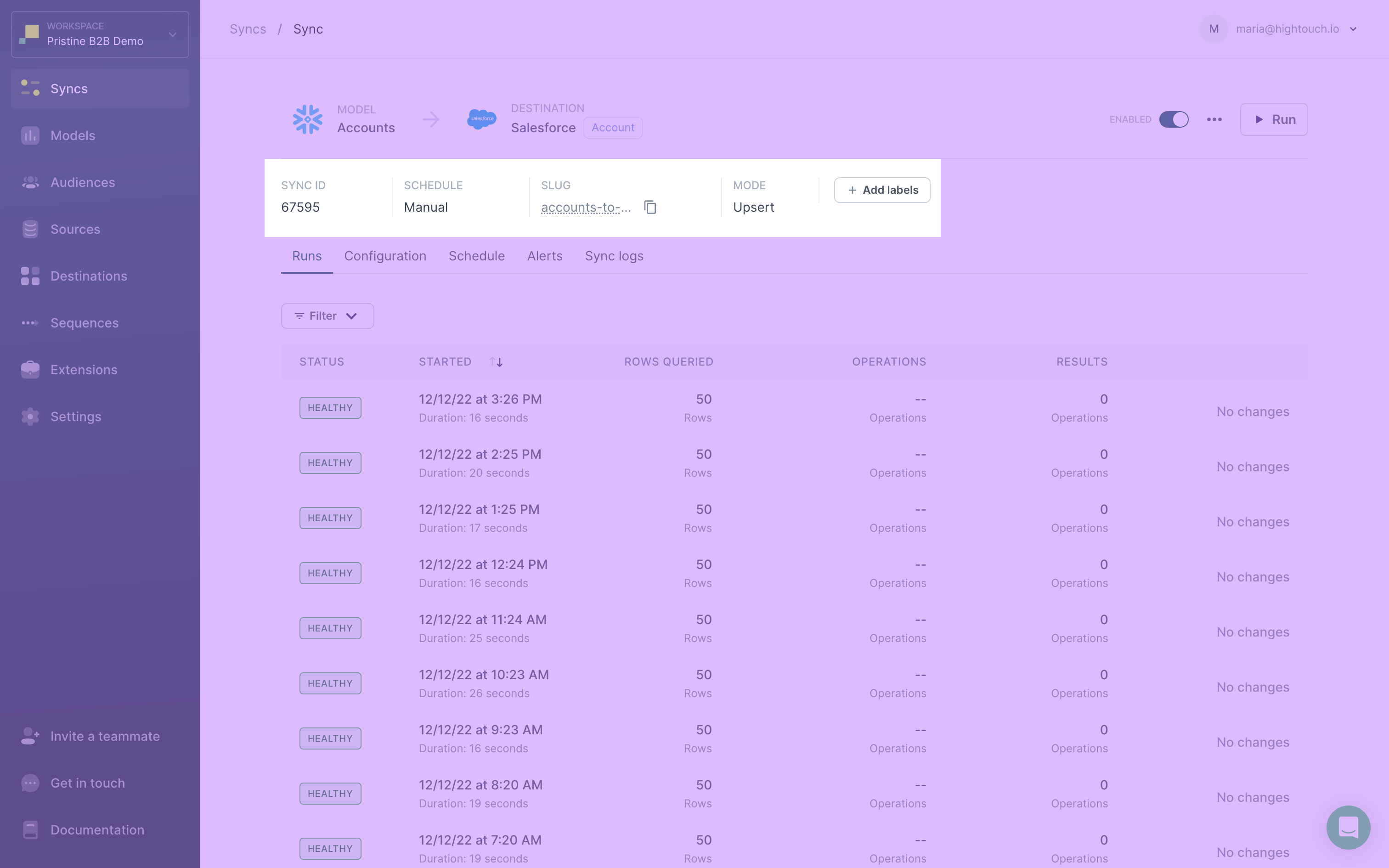This screenshot has height=868, width=1389.
Task: Switch to the Configuration tab
Action: click(384, 256)
